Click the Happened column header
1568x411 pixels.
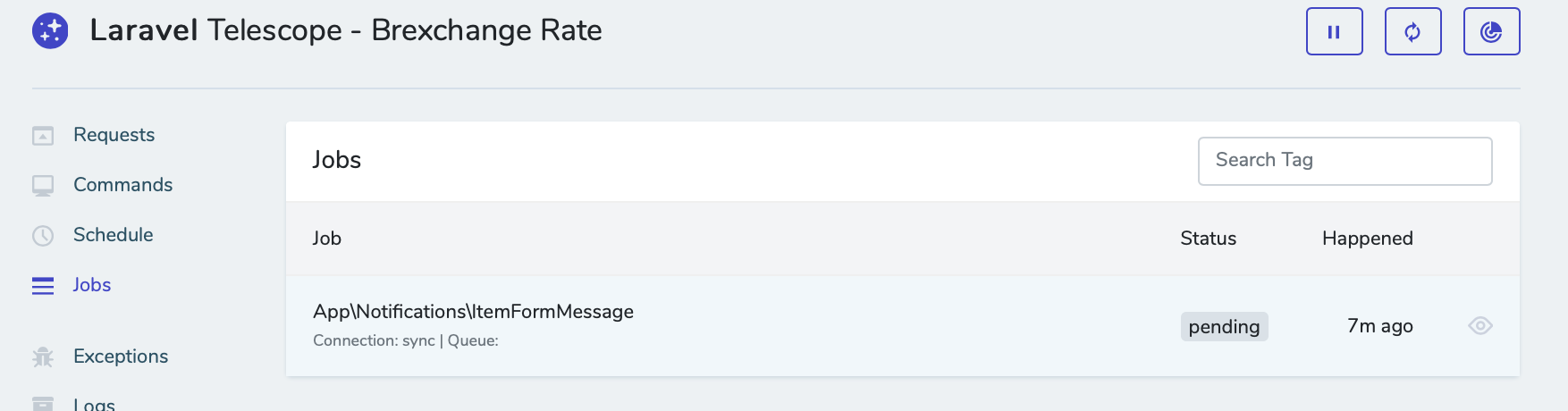coord(1367,239)
